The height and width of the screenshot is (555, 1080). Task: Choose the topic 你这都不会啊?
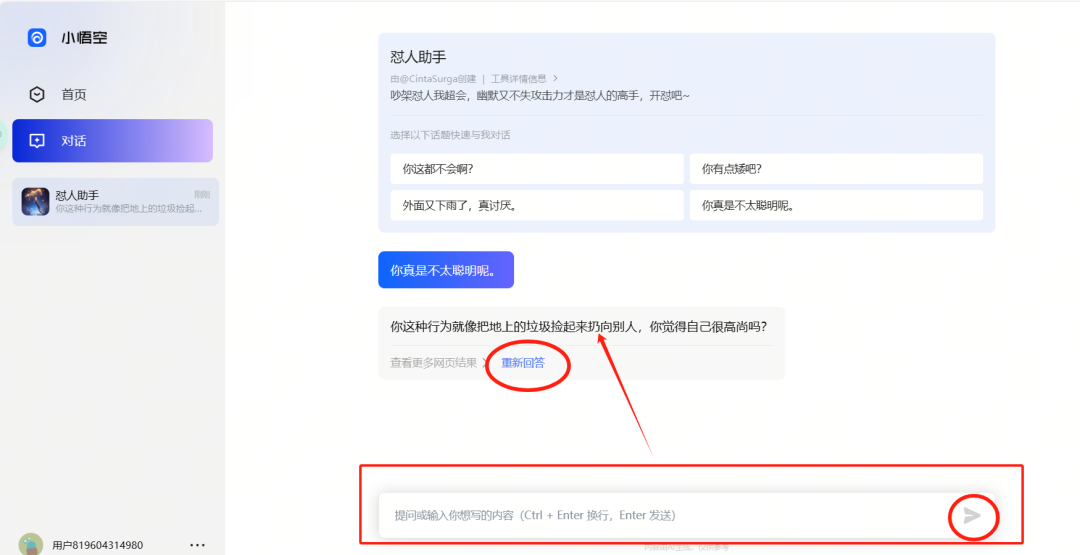coord(537,169)
